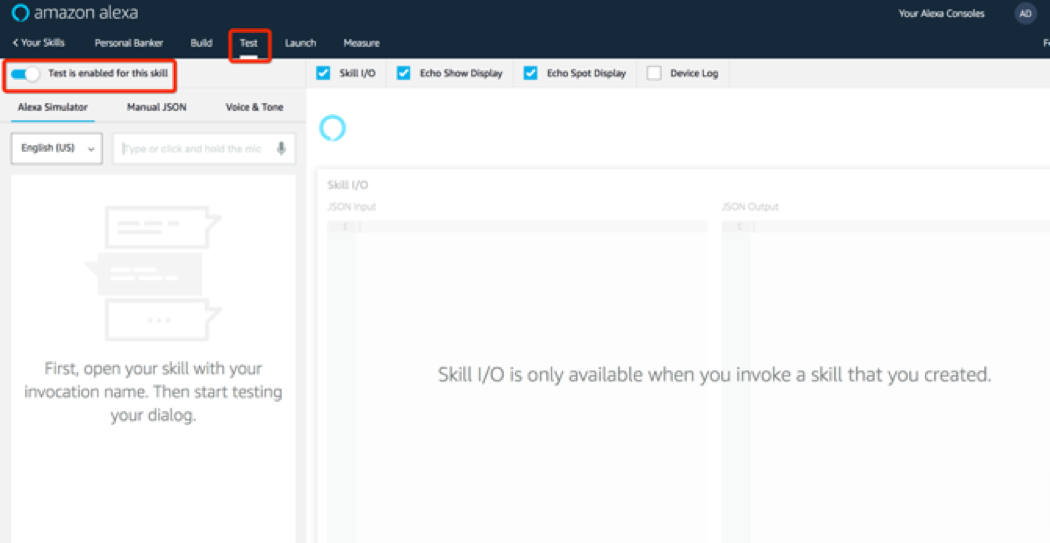Click inside the JSON Input editor
This screenshot has height=543, width=1050.
(x=517, y=382)
